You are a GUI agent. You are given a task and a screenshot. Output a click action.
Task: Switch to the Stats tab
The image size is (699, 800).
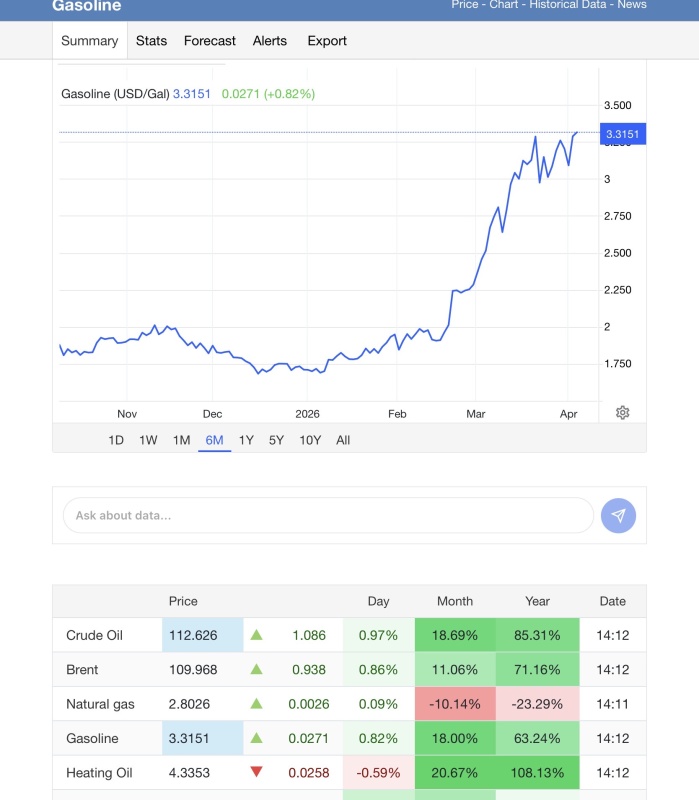point(151,41)
